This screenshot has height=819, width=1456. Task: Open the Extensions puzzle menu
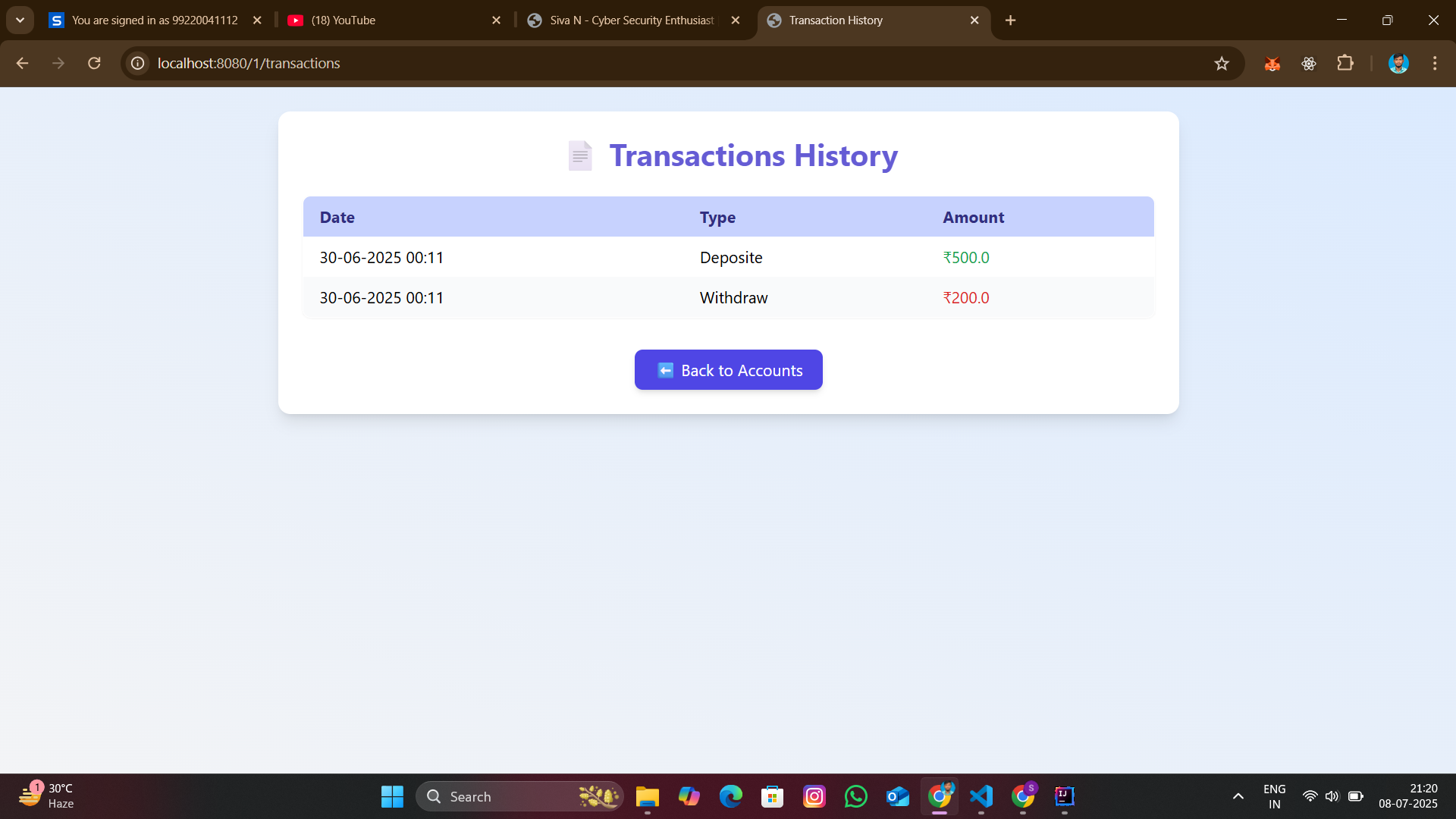(x=1345, y=64)
